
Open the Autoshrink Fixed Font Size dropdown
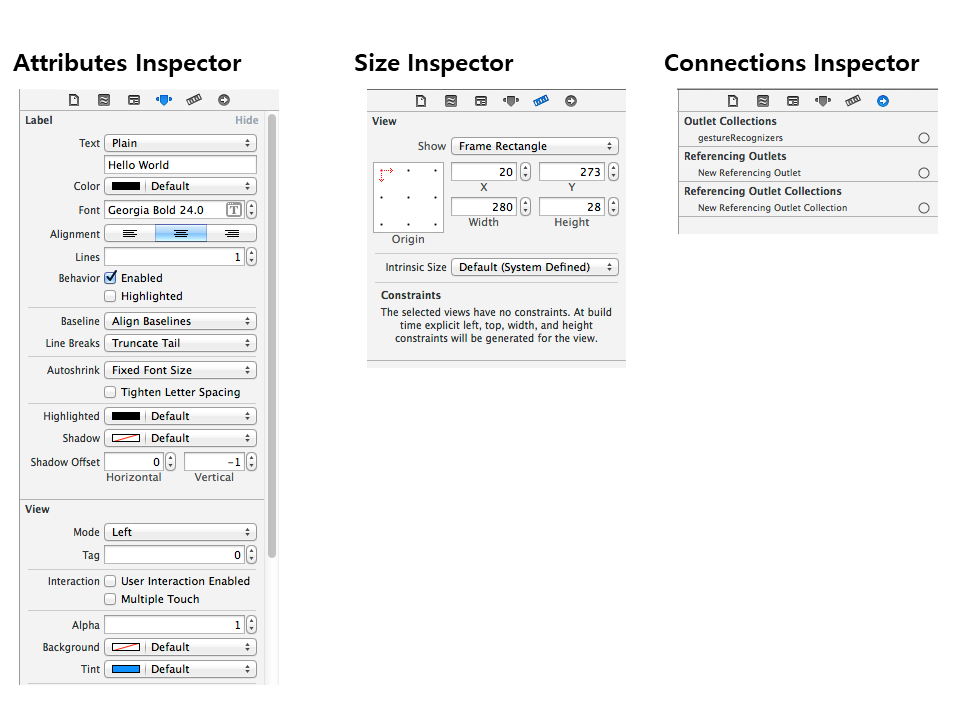(x=180, y=370)
